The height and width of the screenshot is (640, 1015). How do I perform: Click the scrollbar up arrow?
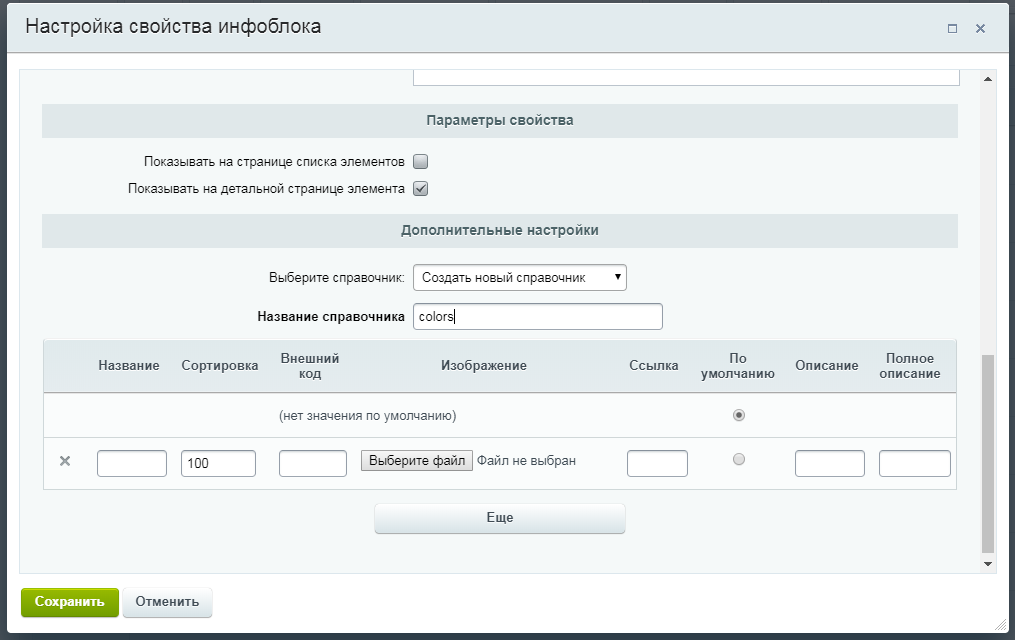(x=988, y=79)
